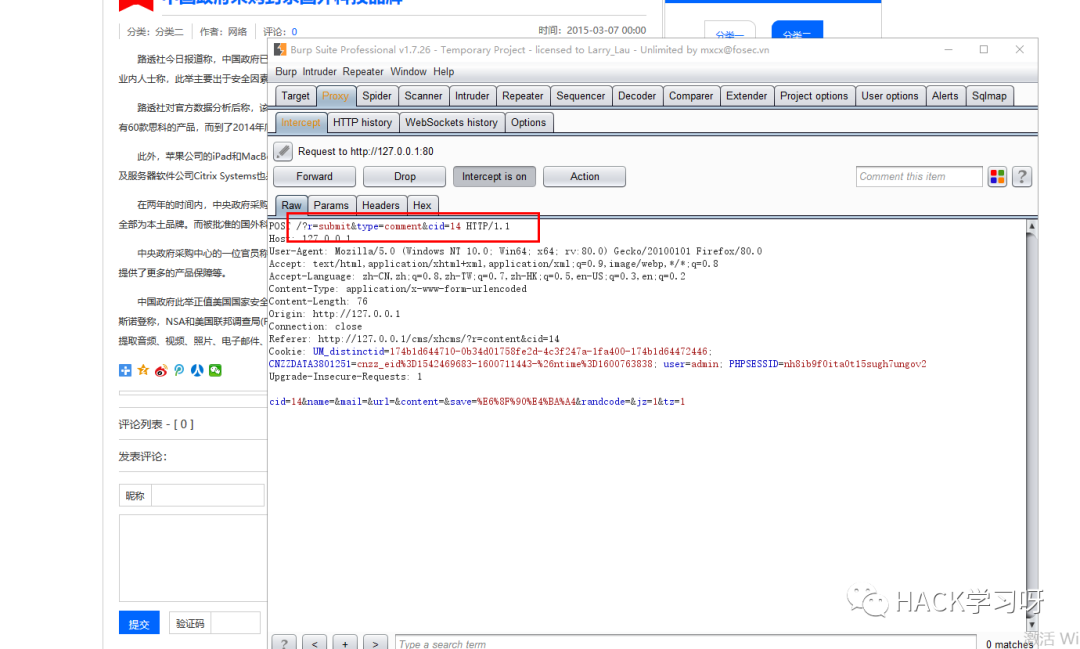Screen dimensions: 1080x649
Task: Select the Intercept sub-tab
Action: (301, 122)
